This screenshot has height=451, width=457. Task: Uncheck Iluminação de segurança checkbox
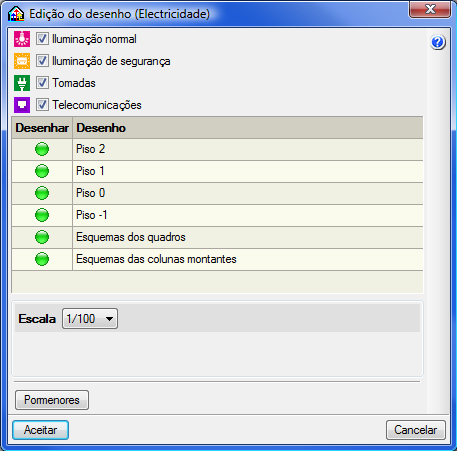(42, 61)
